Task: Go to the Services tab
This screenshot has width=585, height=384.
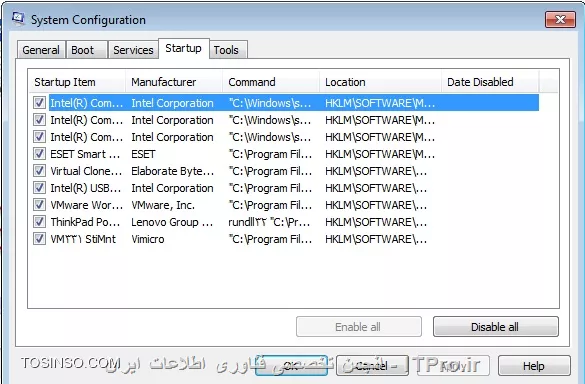Action: coord(133,50)
